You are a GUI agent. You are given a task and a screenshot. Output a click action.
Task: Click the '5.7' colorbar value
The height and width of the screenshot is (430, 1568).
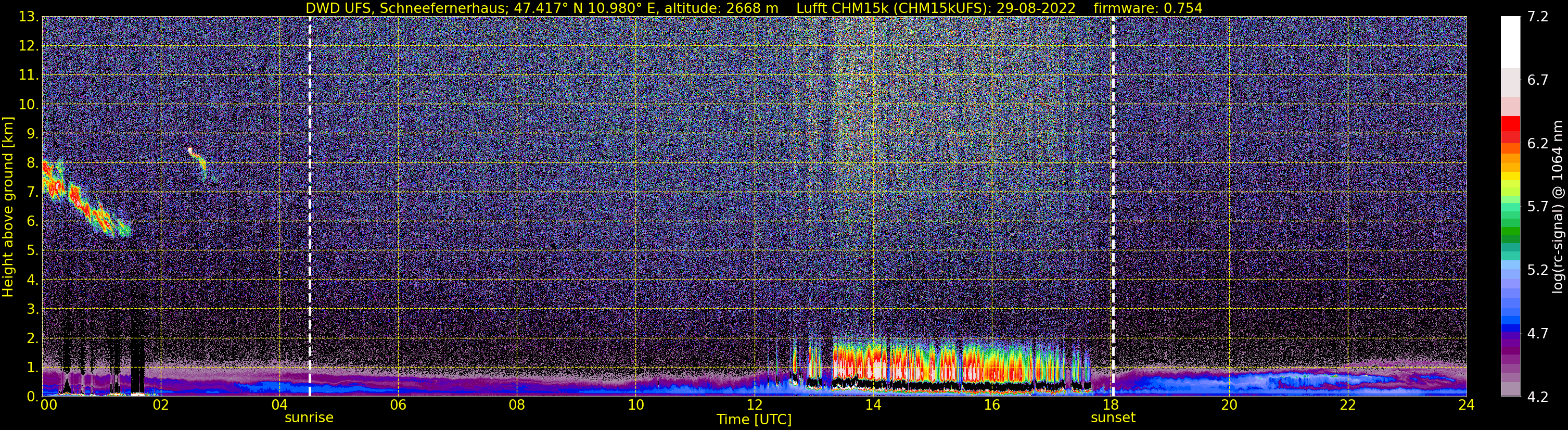(x=1538, y=207)
